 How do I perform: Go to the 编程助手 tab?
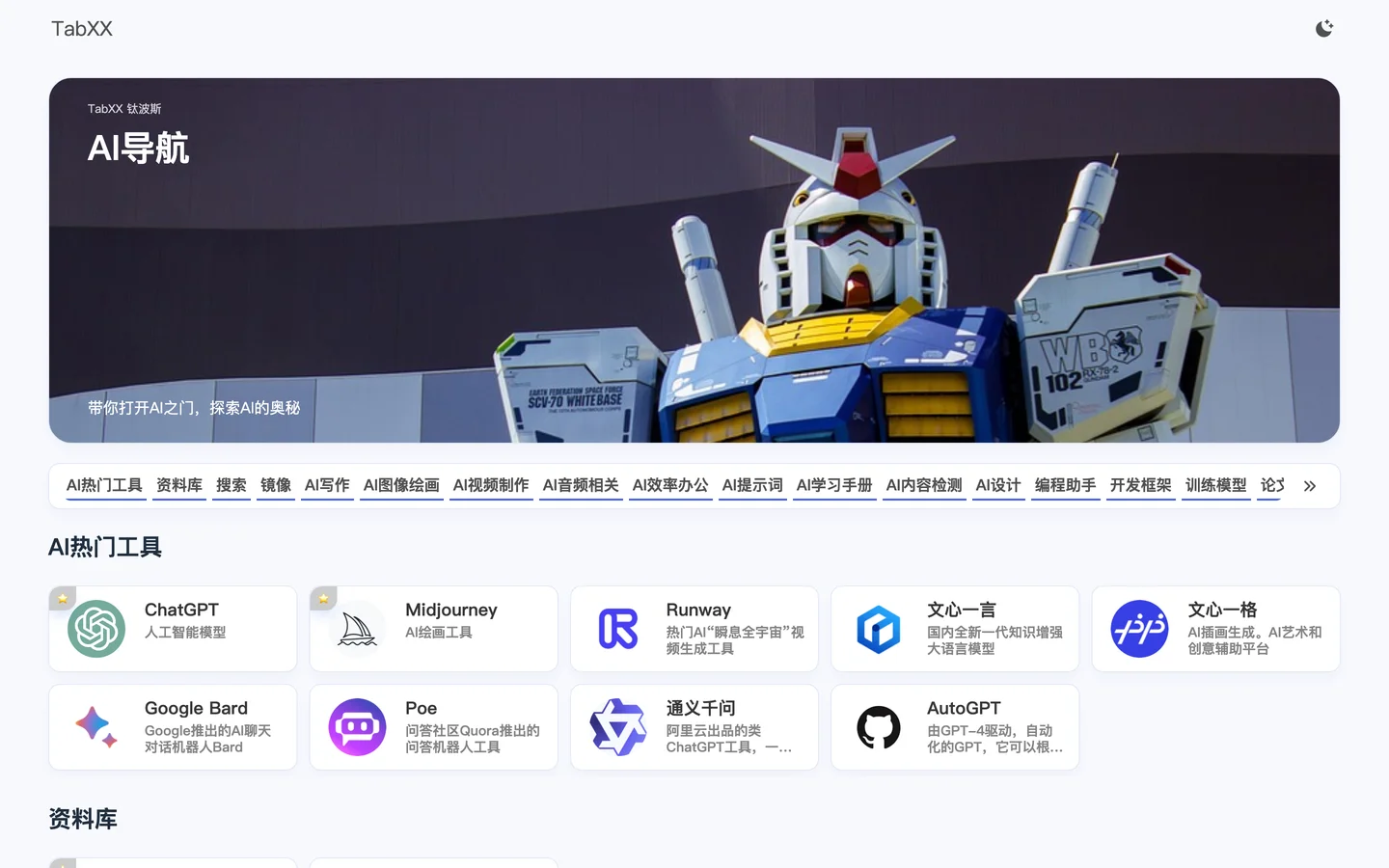click(x=1066, y=485)
